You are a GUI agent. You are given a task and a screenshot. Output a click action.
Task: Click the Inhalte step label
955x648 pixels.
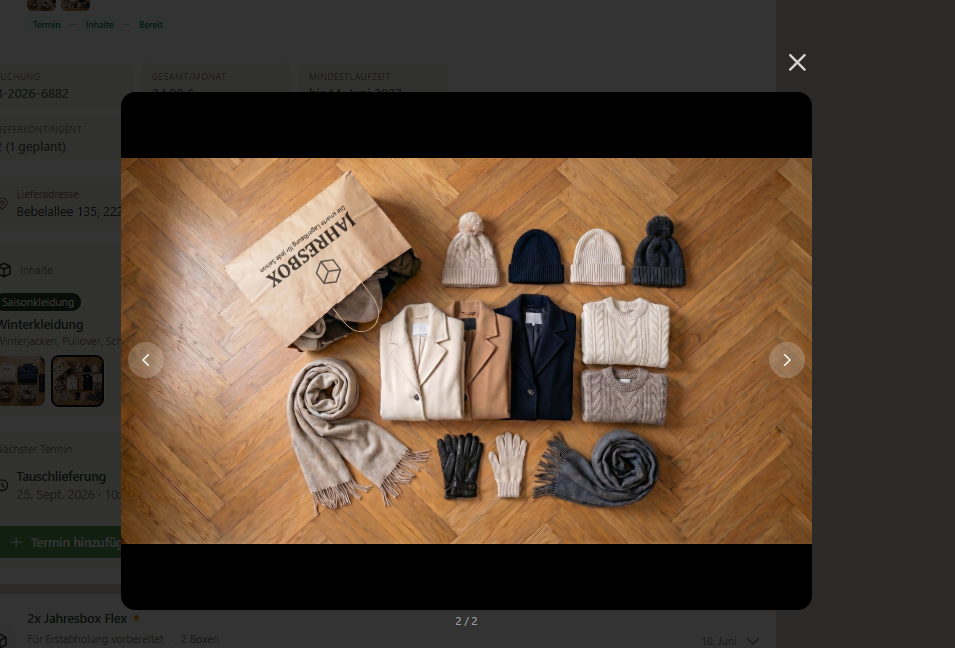pos(99,25)
